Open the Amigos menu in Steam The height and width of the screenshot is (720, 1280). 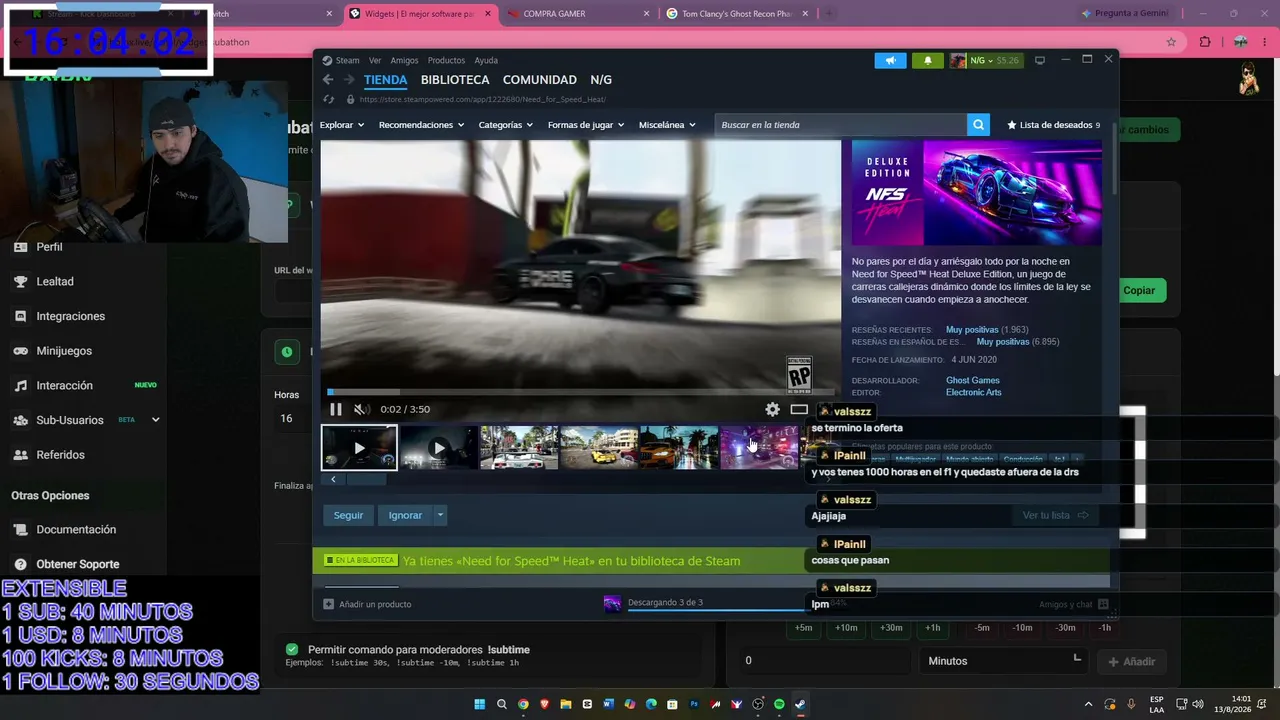pyautogui.click(x=404, y=60)
